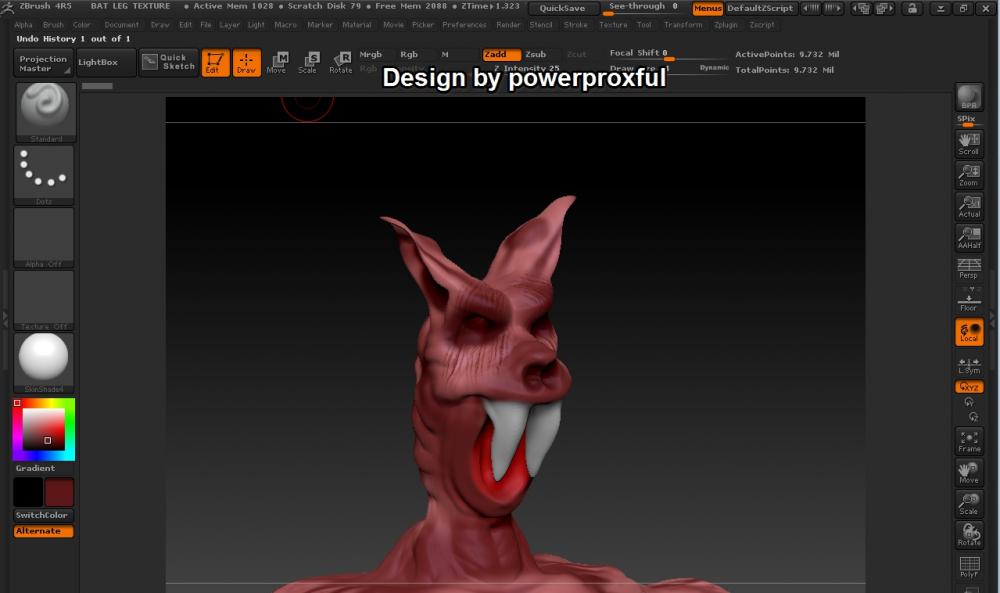Open the Document menu
Viewport: 1000px width, 593px height.
click(121, 25)
